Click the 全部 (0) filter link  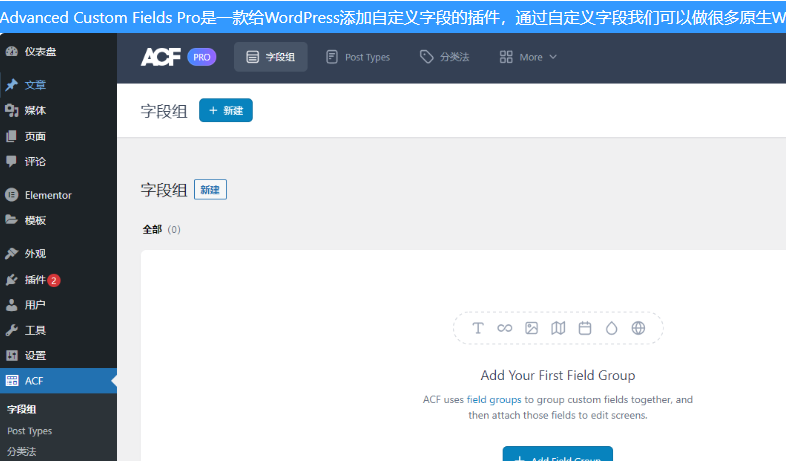click(x=161, y=229)
